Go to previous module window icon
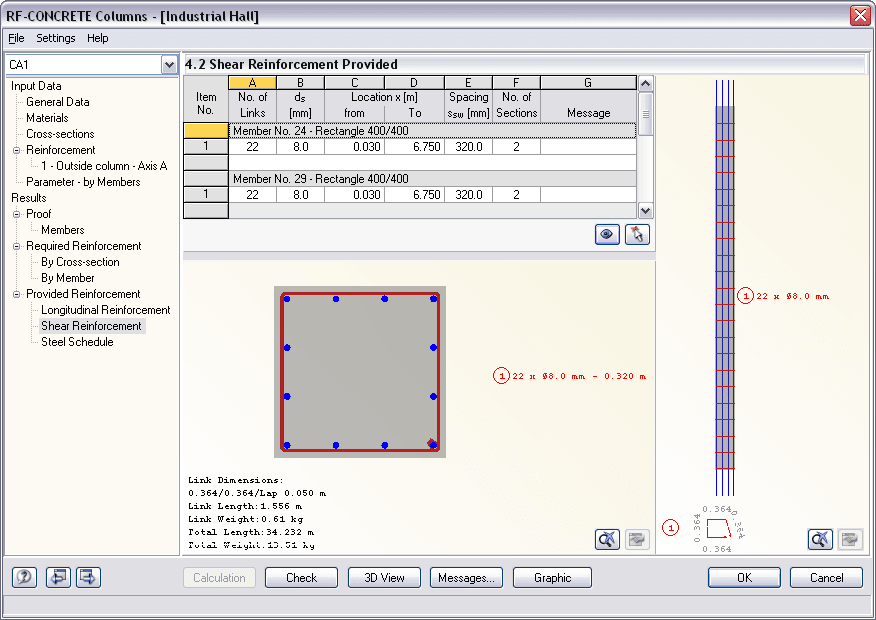This screenshot has height=620, width=876. [x=58, y=577]
